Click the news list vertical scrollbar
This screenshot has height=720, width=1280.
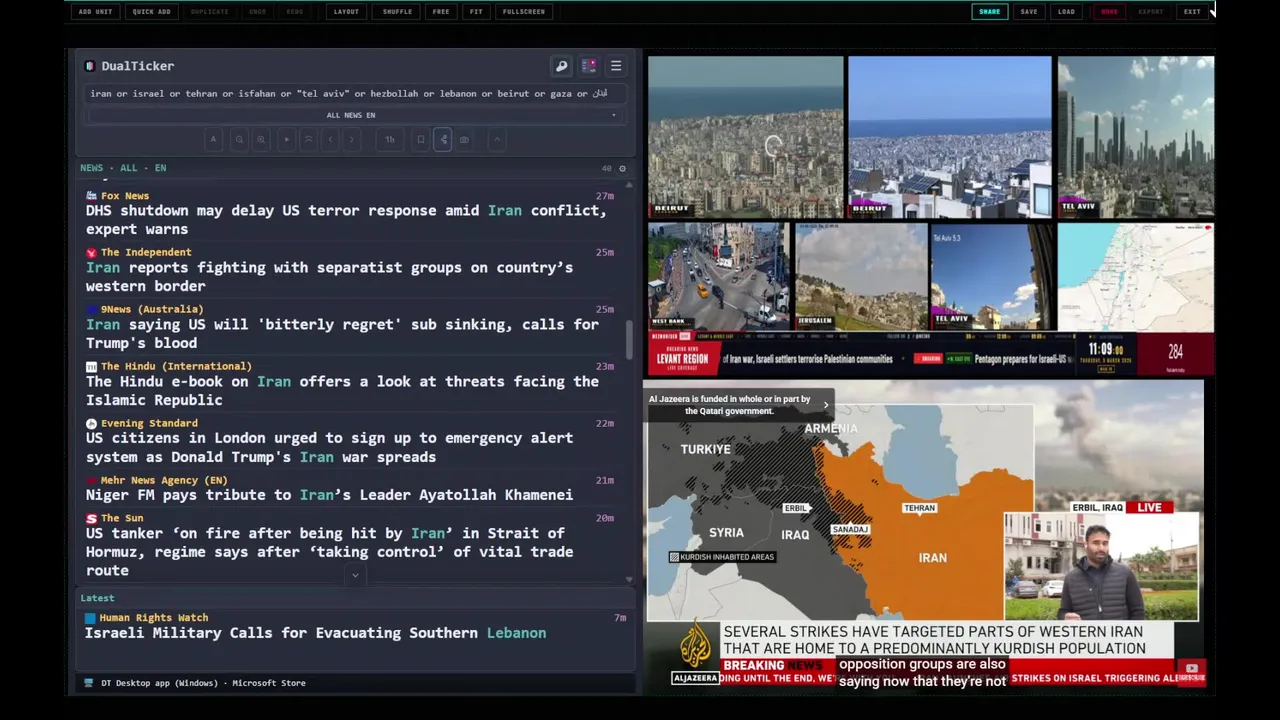(x=629, y=340)
